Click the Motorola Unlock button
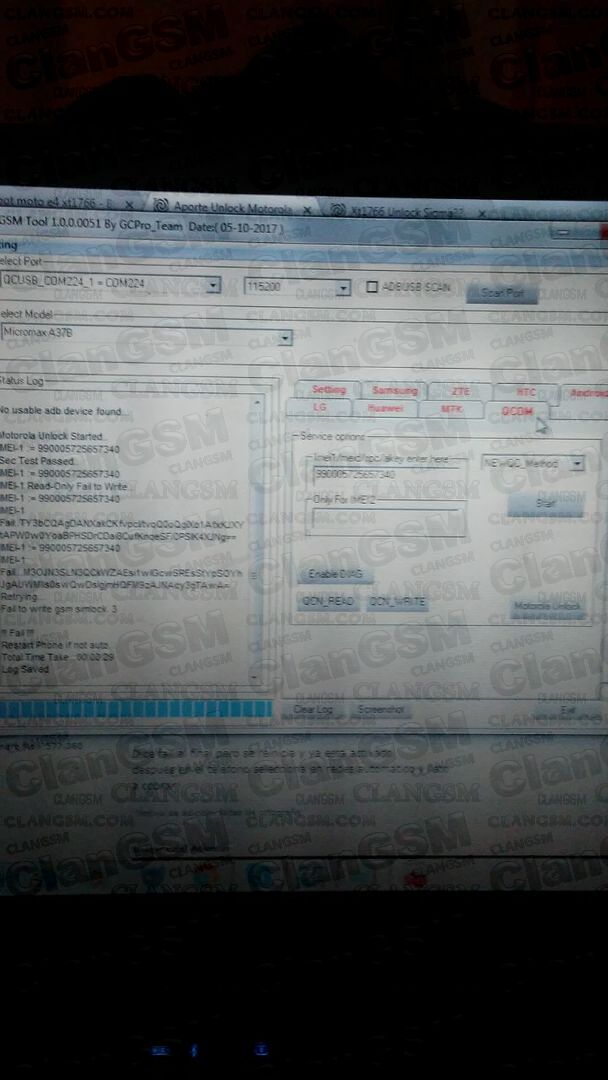 click(x=545, y=607)
